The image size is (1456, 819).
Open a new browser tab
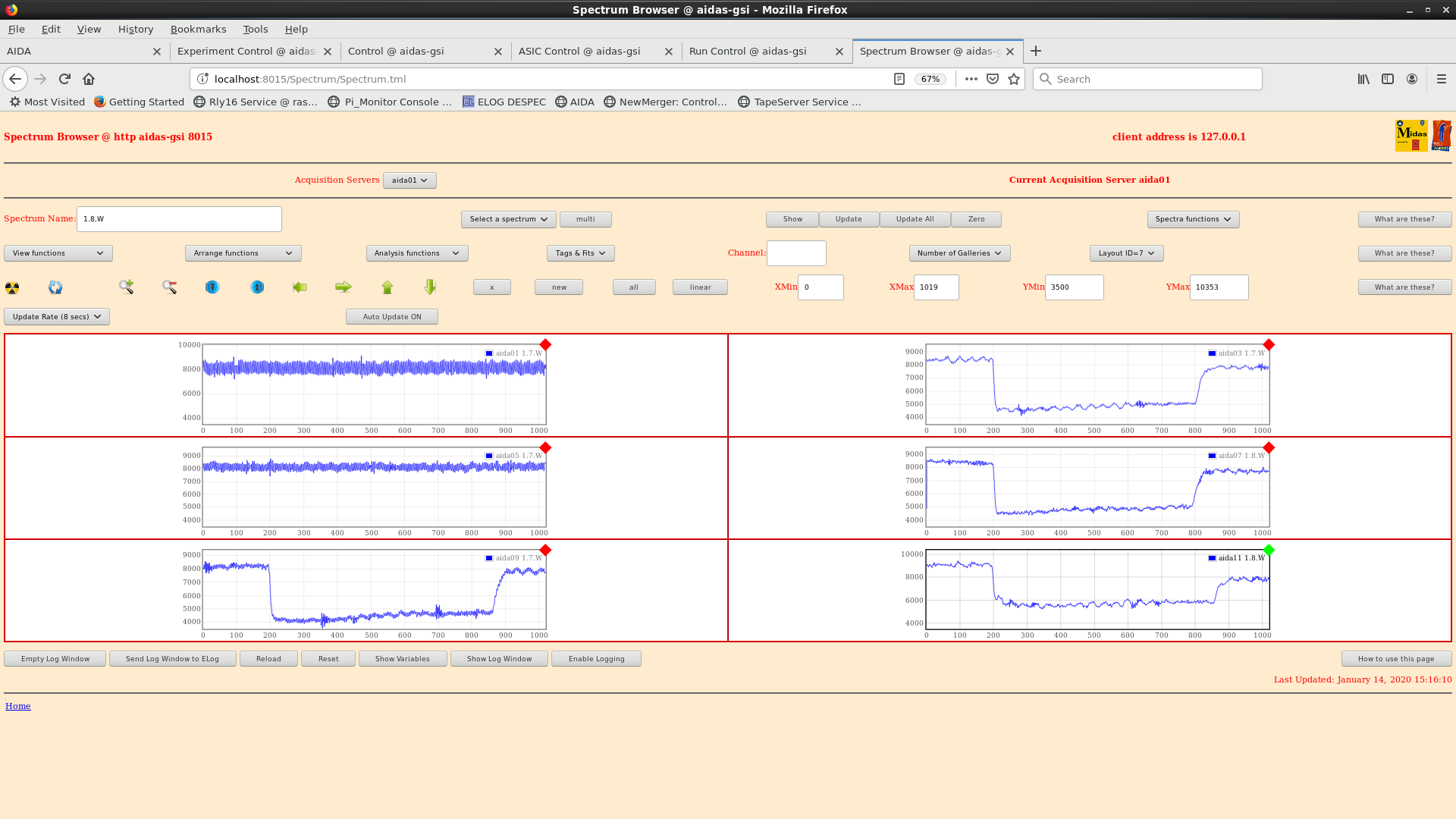tap(1036, 51)
